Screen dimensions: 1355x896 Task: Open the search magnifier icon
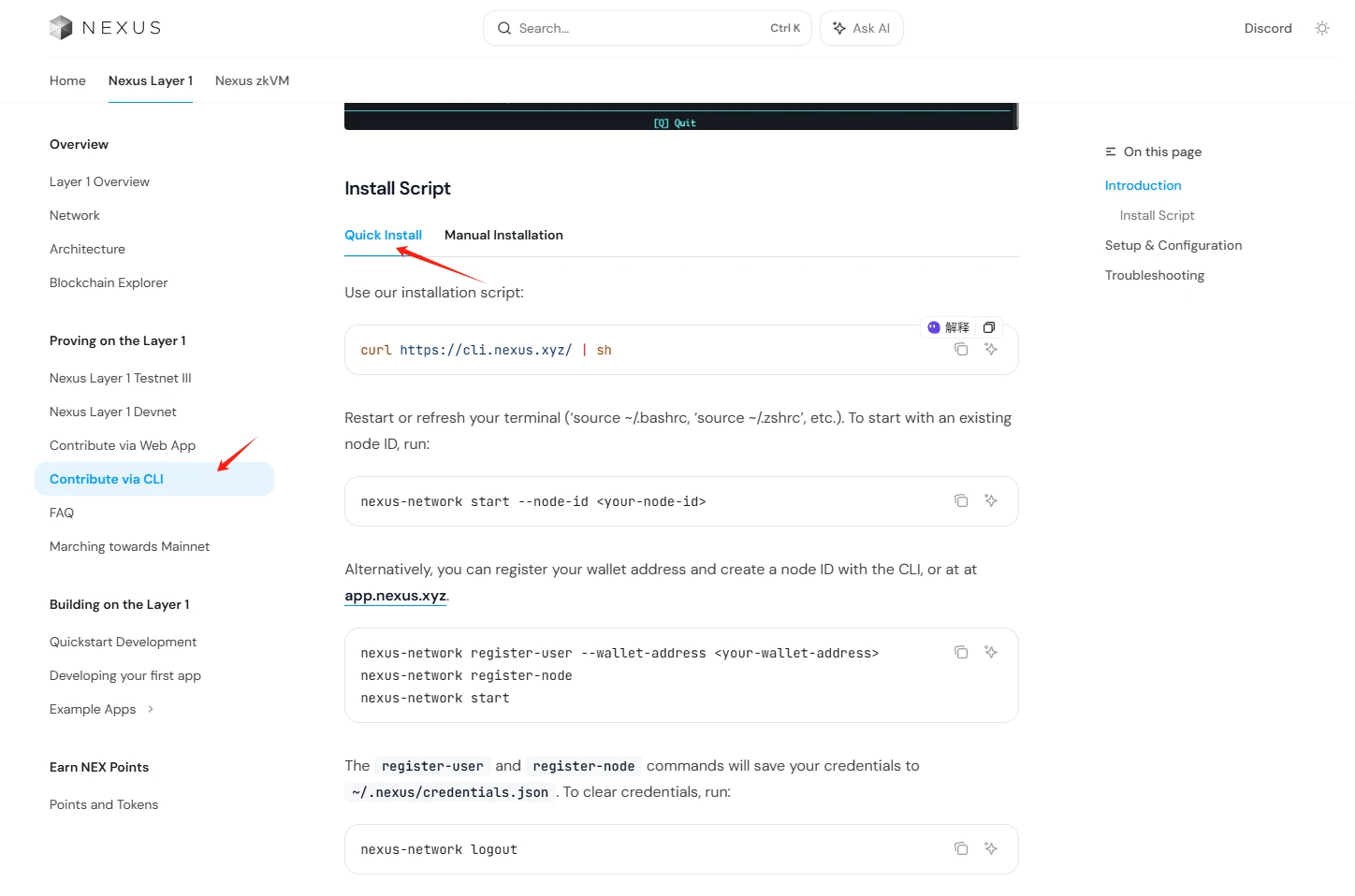504,28
